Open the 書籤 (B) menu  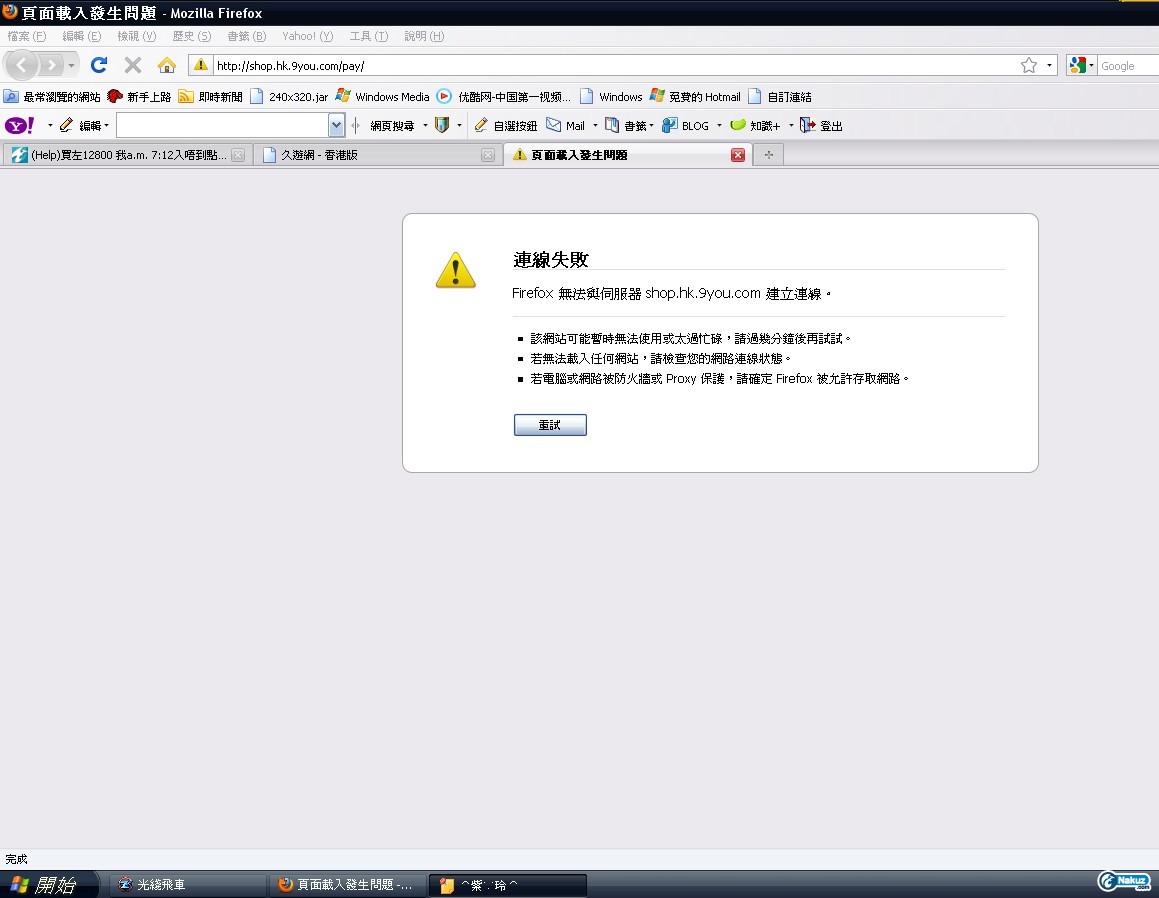tap(246, 36)
